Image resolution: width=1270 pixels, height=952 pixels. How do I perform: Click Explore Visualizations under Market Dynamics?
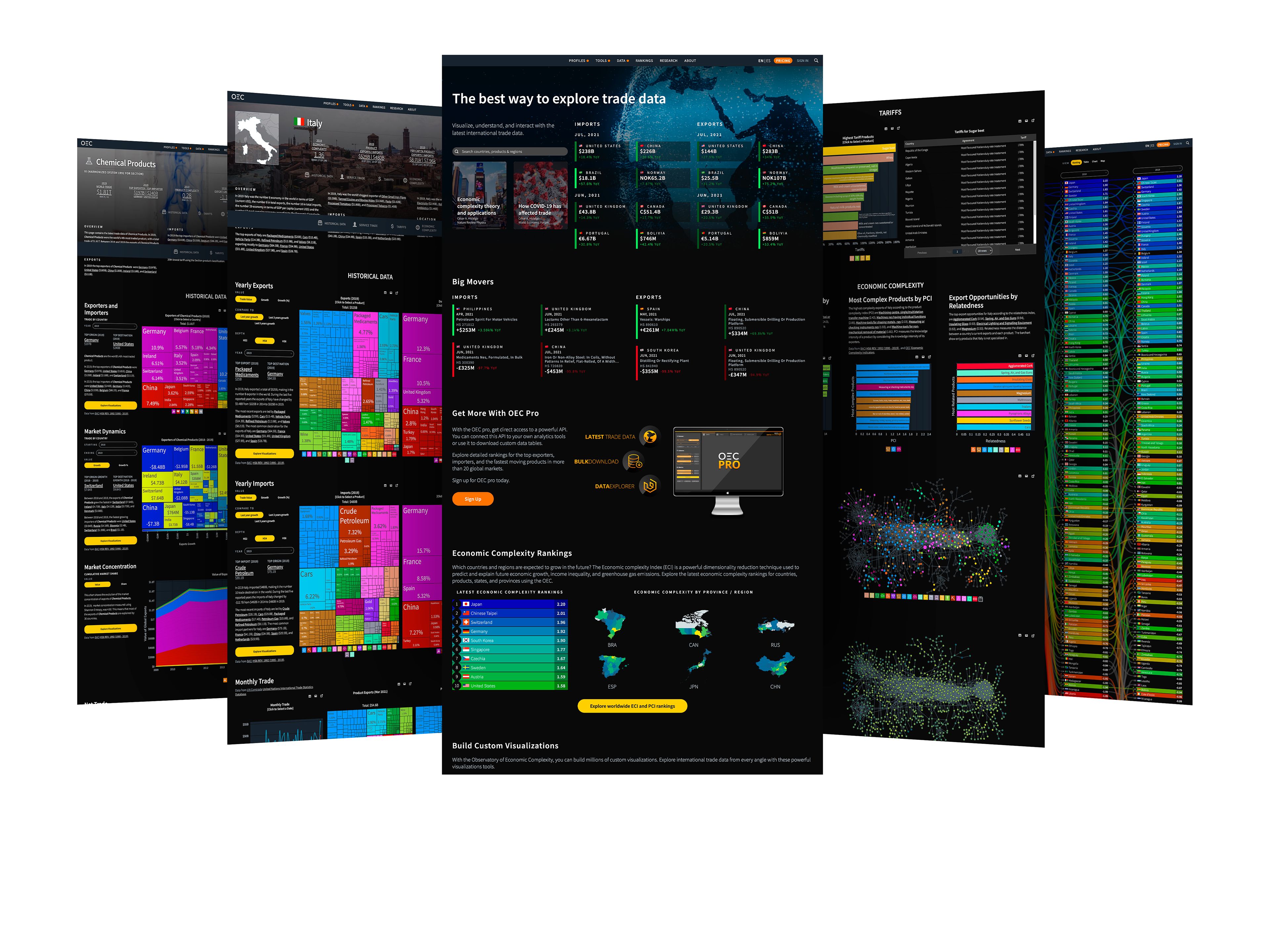[x=110, y=540]
